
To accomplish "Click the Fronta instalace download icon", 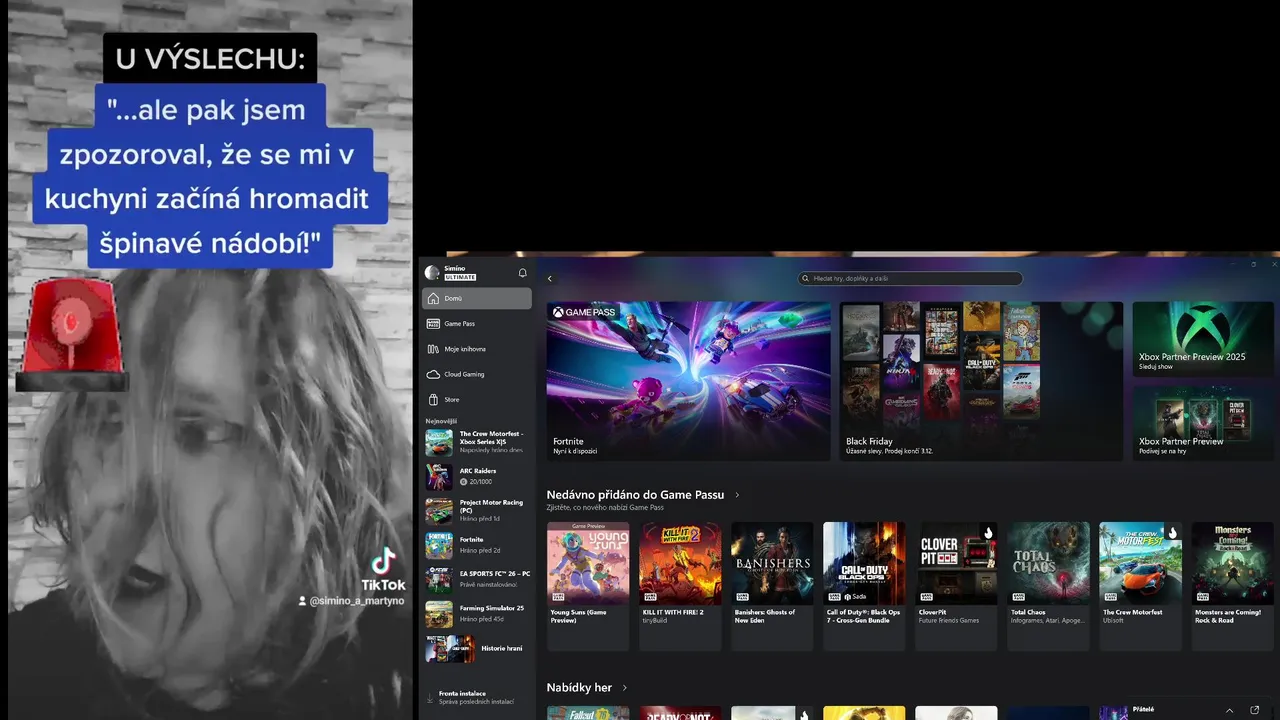I will click(x=430, y=697).
